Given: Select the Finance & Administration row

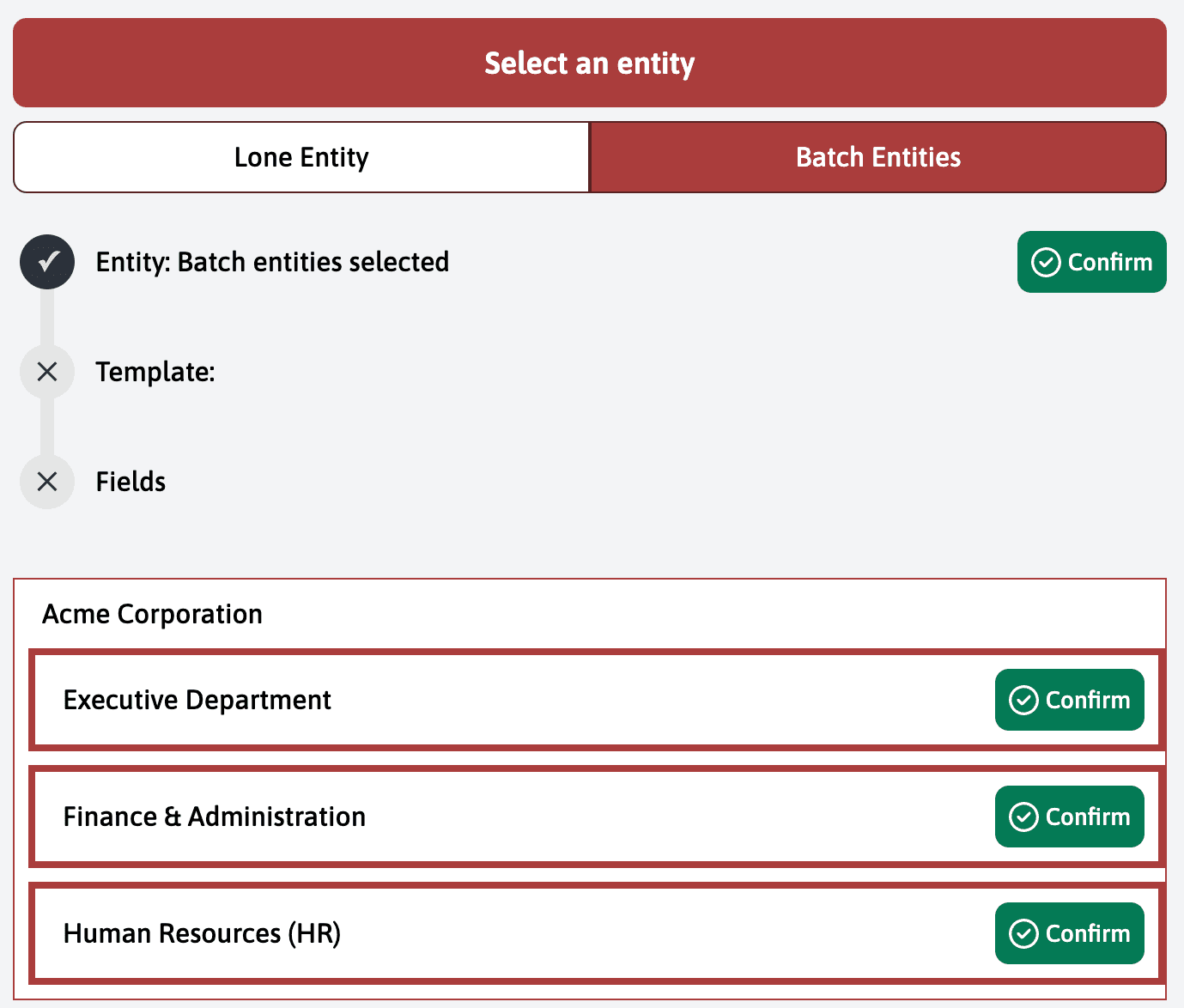Looking at the screenshot, I should point(515,817).
